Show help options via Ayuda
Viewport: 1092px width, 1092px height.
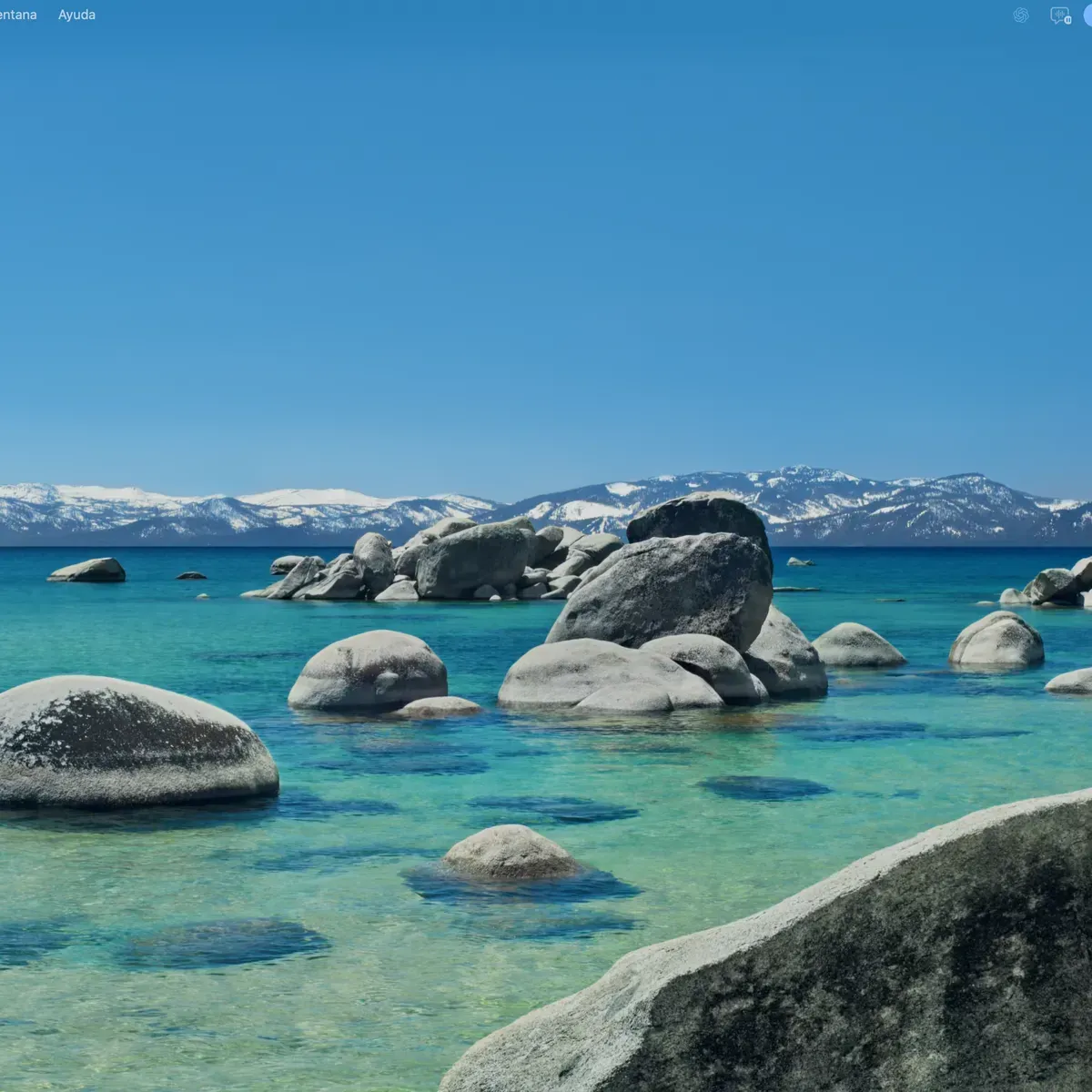[x=76, y=15]
